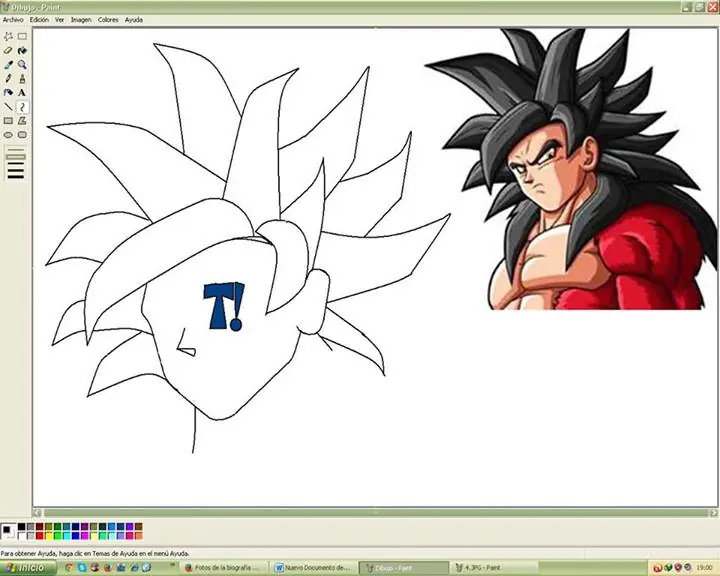Pick the bright red color swatch

coord(39,536)
